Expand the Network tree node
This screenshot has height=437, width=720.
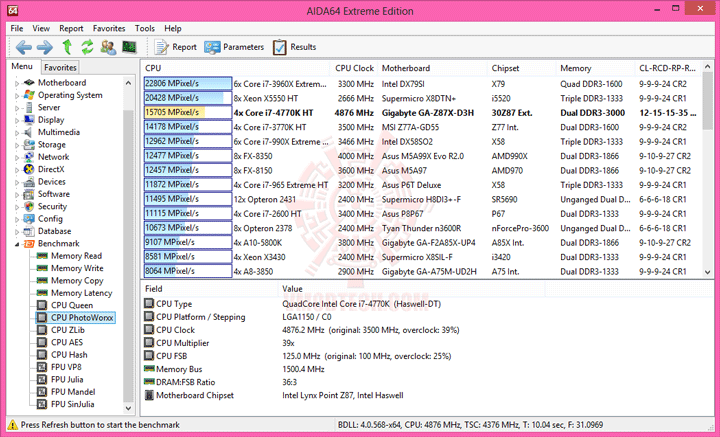(17, 158)
